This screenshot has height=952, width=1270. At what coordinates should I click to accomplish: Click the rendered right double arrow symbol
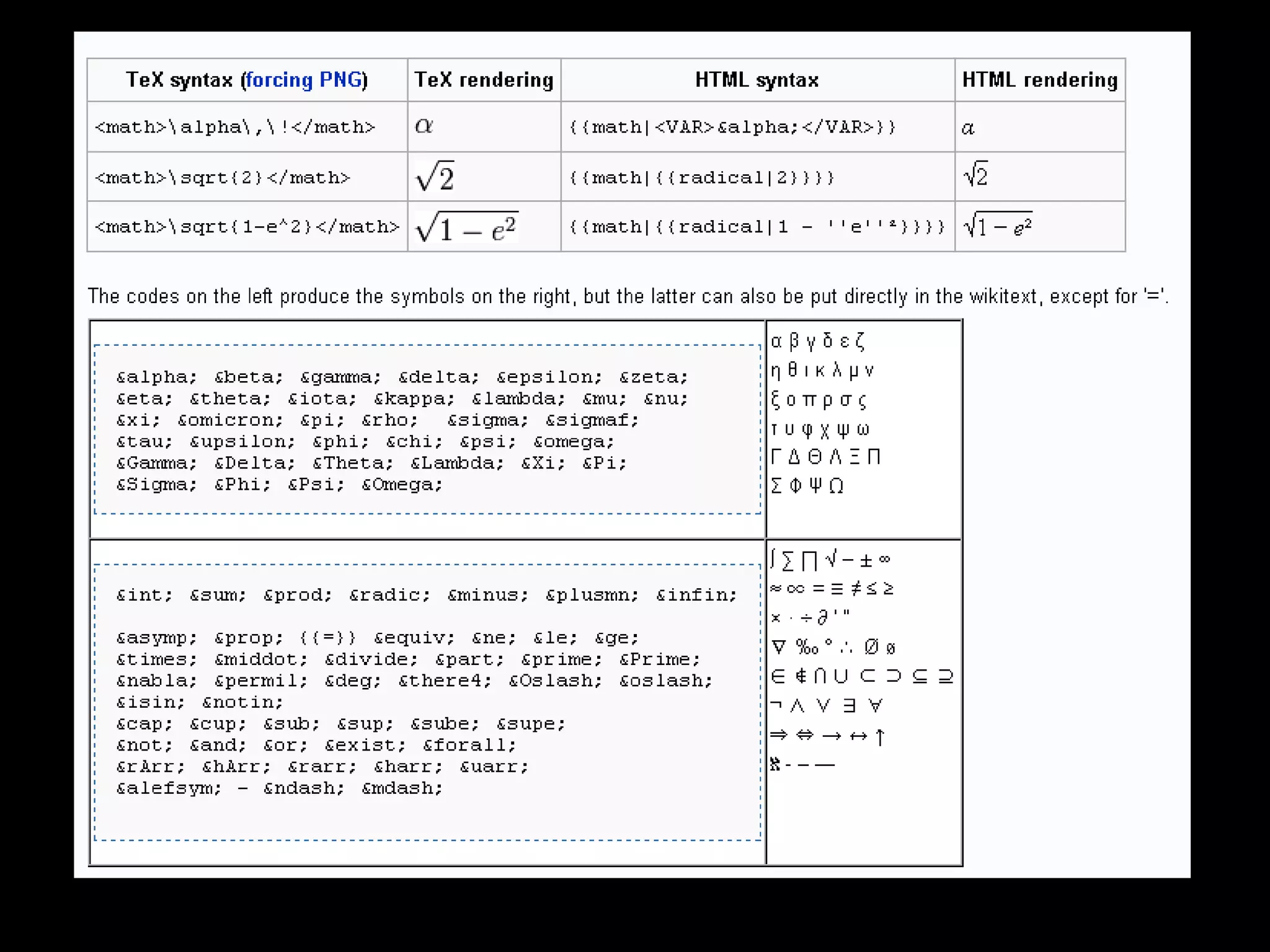(778, 735)
